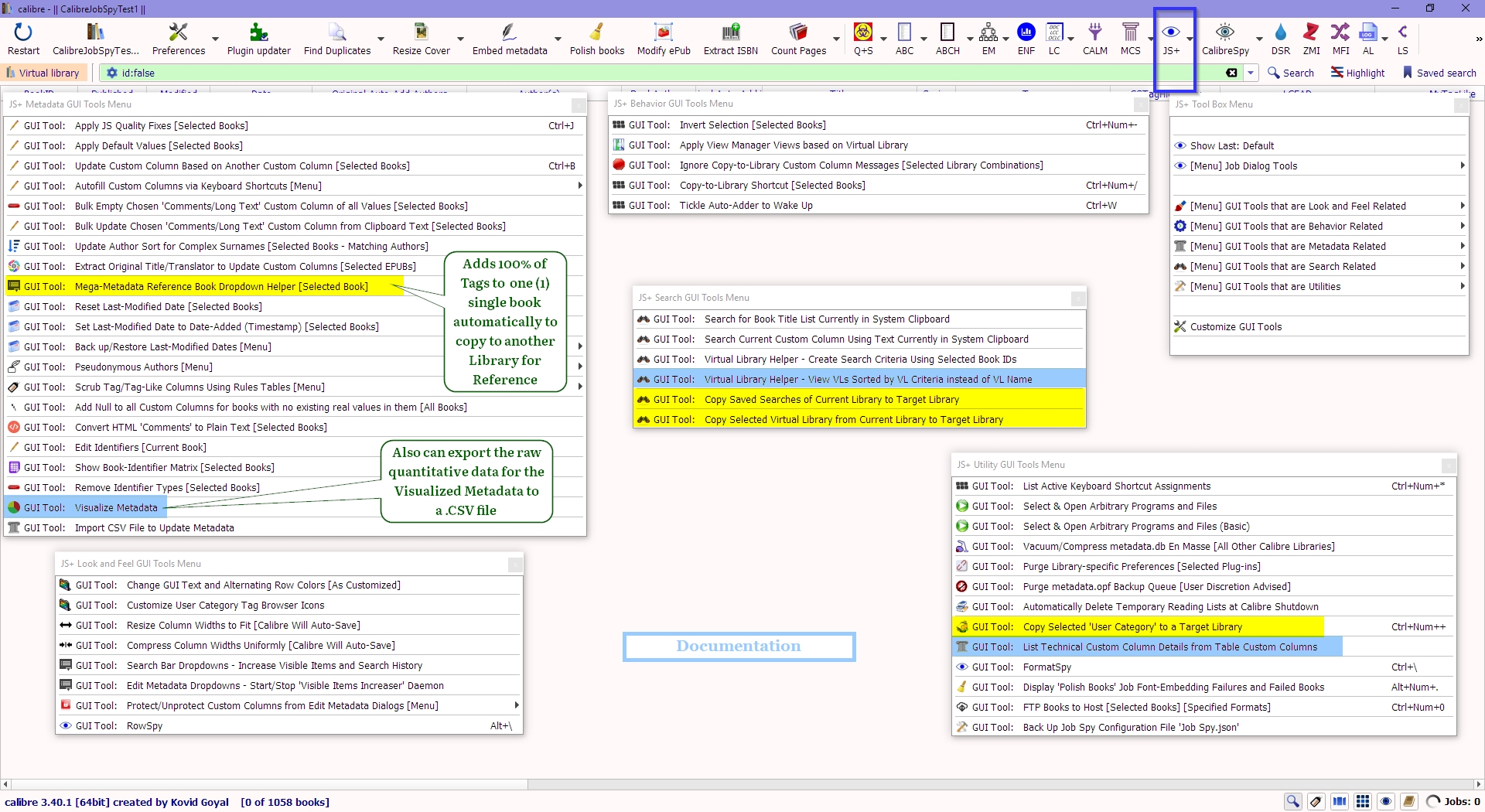This screenshot has width=1485, height=812.
Task: Click the Polish books icon
Action: pos(596,39)
